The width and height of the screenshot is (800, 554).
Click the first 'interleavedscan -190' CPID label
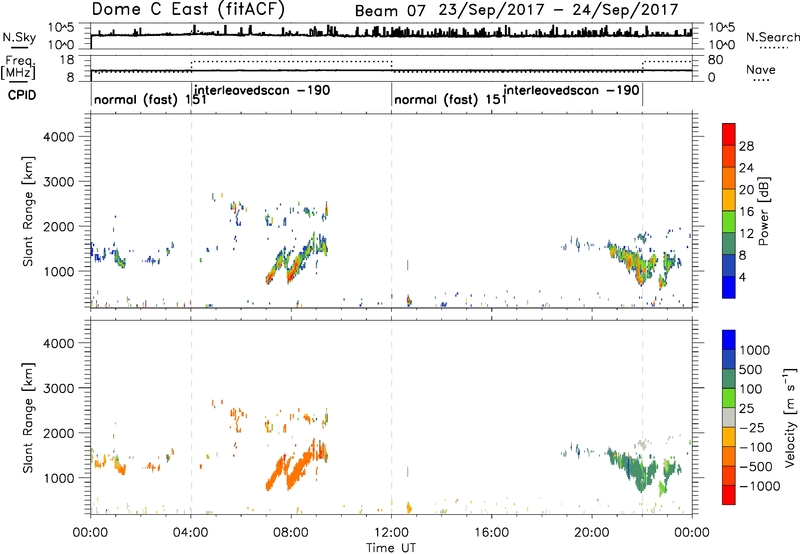(x=262, y=91)
